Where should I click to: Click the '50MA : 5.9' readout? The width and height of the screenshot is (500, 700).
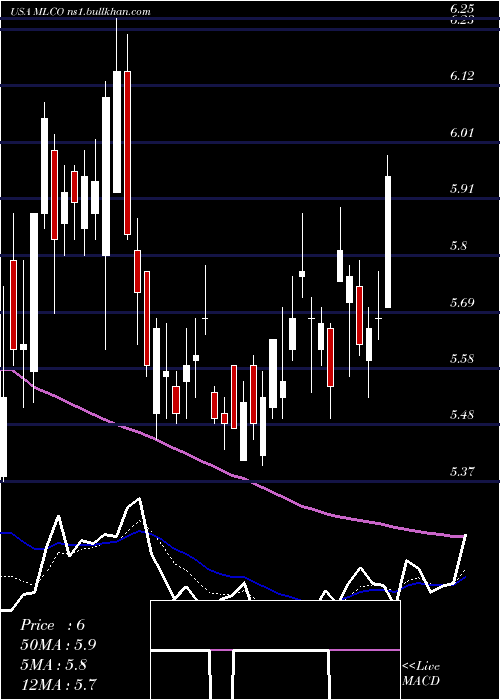(58, 645)
